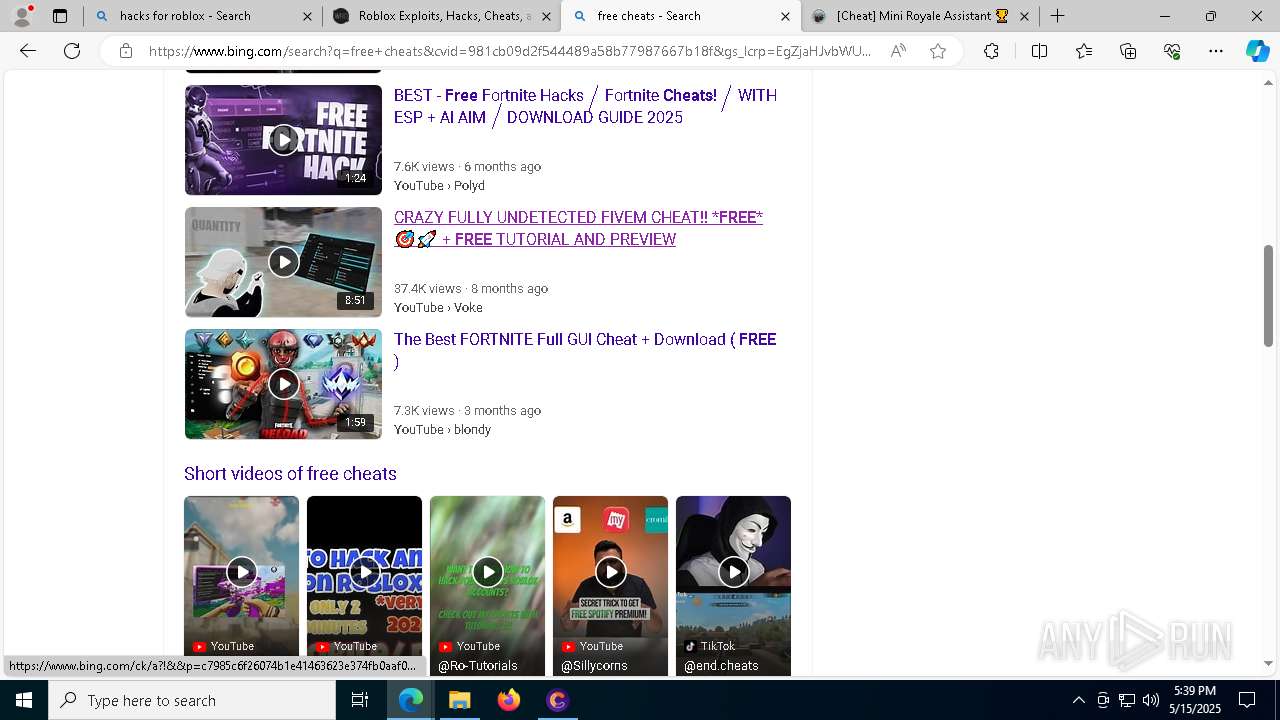The image size is (1280, 720).
Task: Open Browser essentials heart icon
Action: point(1172,51)
